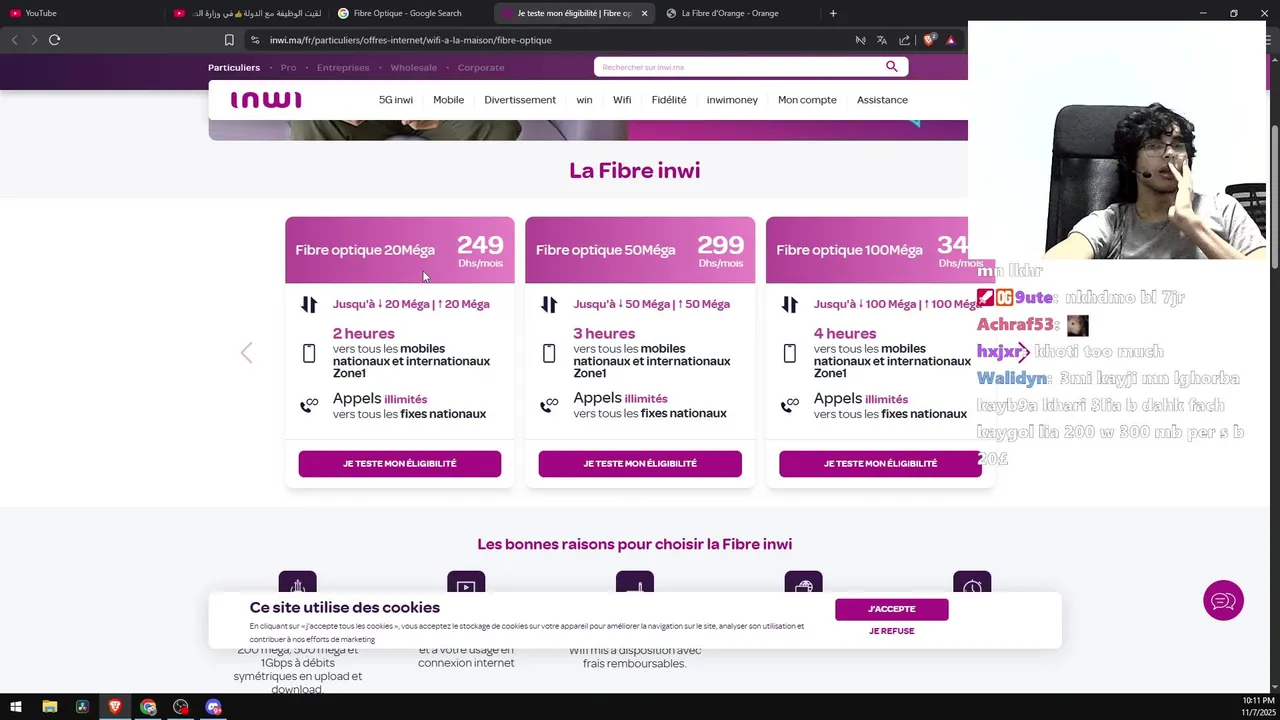Click the Fibre optique 20Méga card header
This screenshot has height=720, width=1280.
pyautogui.click(x=400, y=250)
